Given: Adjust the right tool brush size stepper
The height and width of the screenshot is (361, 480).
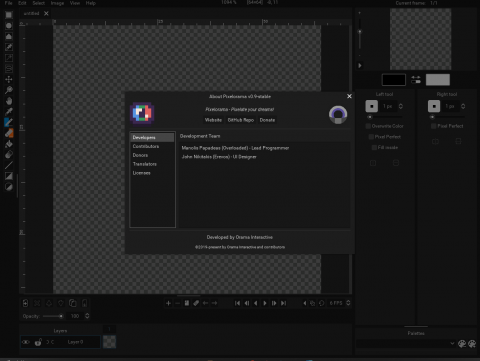Looking at the screenshot, I should 463,106.
